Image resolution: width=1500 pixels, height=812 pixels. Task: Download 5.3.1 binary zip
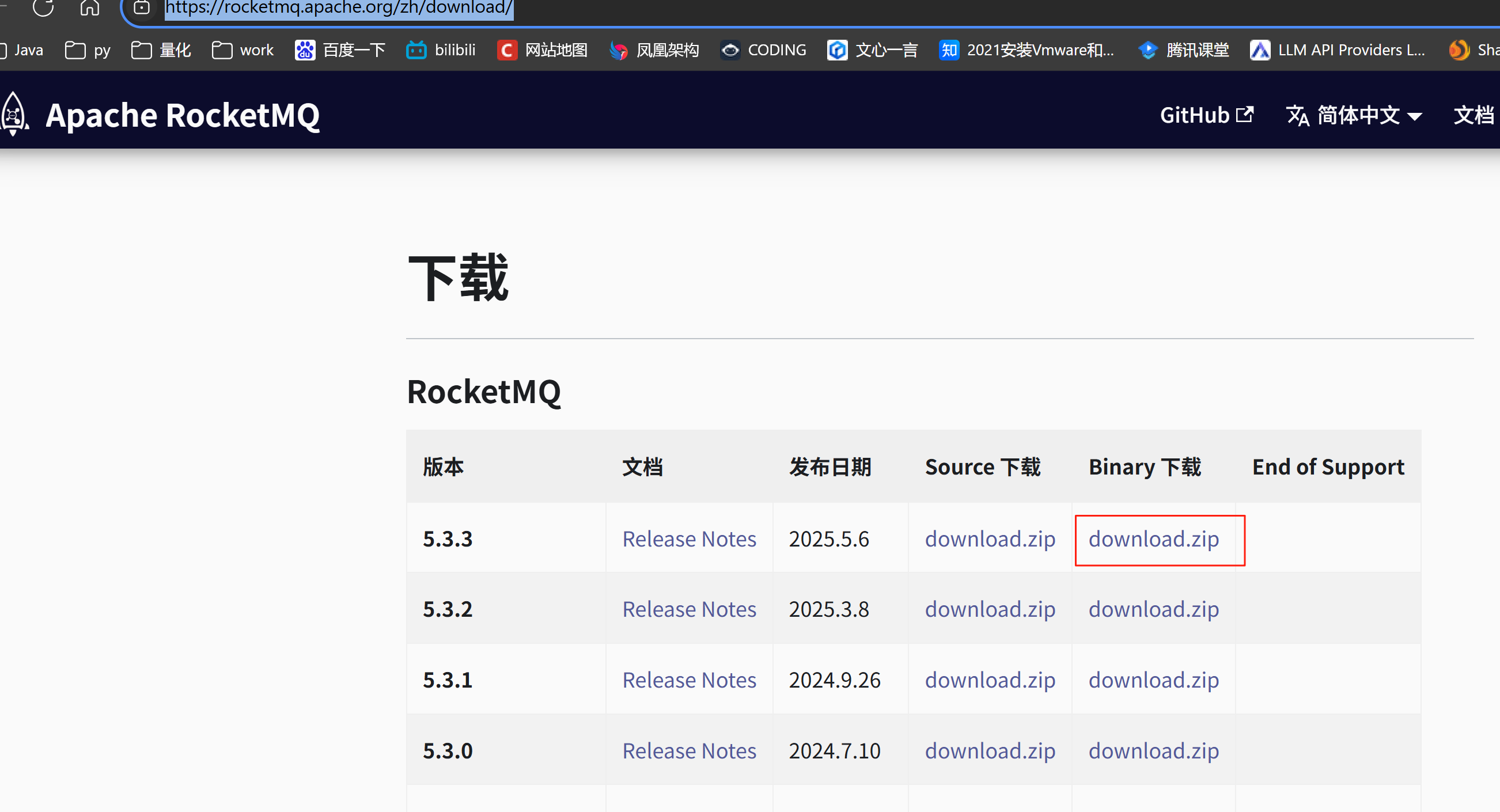(1154, 680)
